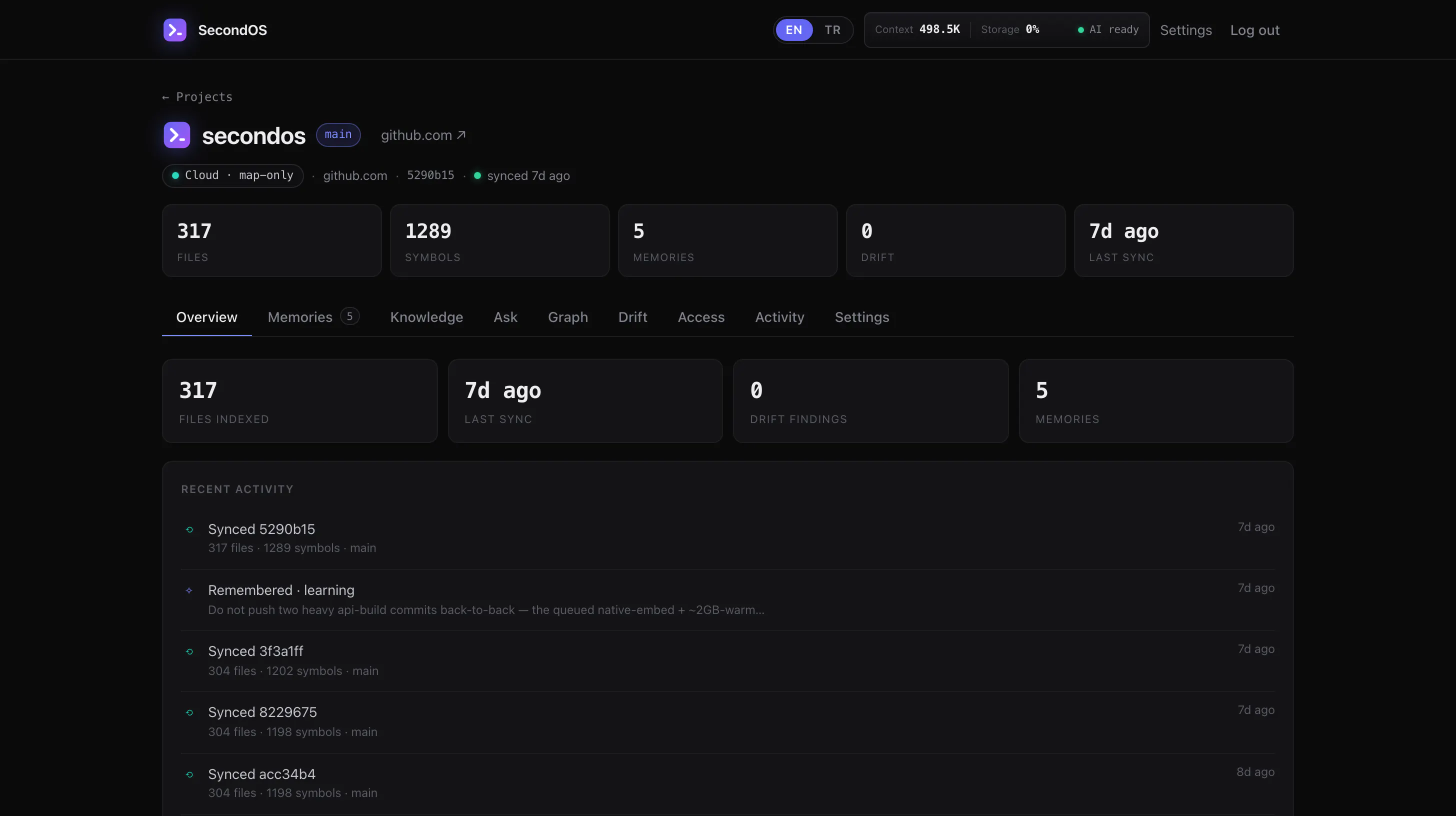This screenshot has width=1456, height=816.
Task: Click the Storage 0% indicator
Action: pyautogui.click(x=1010, y=29)
